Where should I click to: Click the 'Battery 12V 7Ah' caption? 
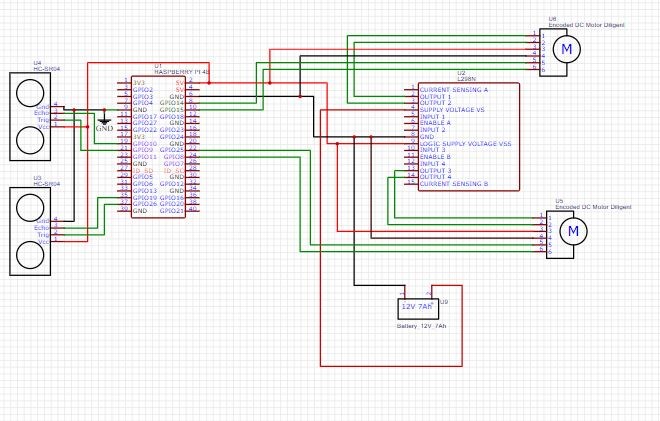(422, 326)
